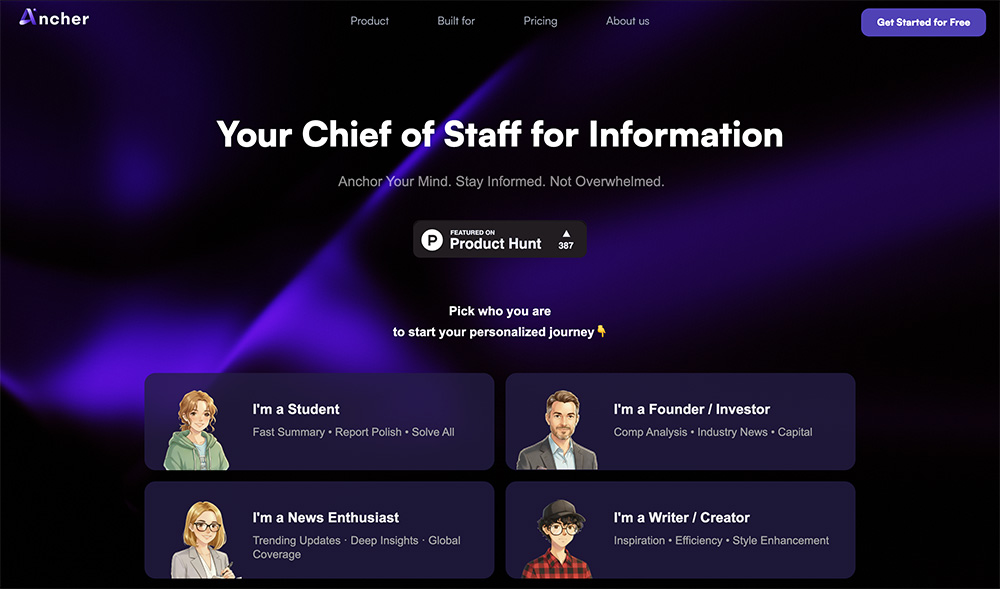Select the Student avatar in green hoodie
The image size is (1000, 589).
click(196, 430)
